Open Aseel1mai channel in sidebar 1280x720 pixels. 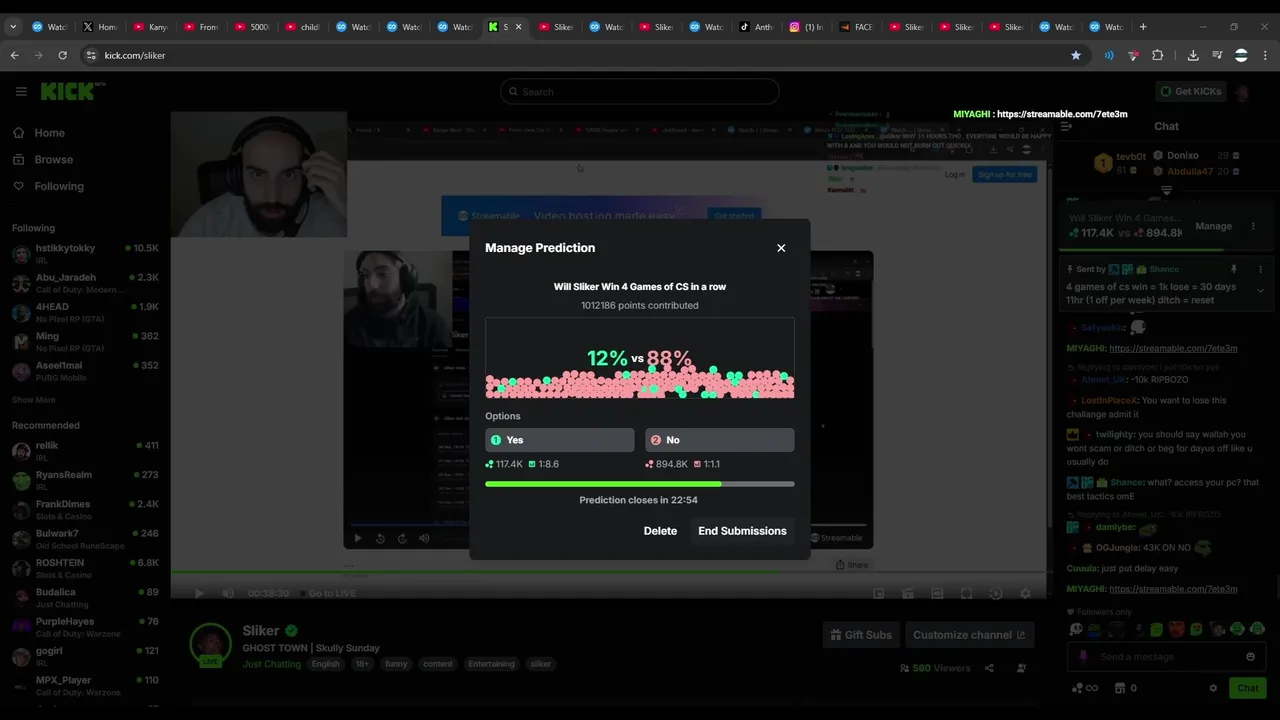tap(85, 370)
